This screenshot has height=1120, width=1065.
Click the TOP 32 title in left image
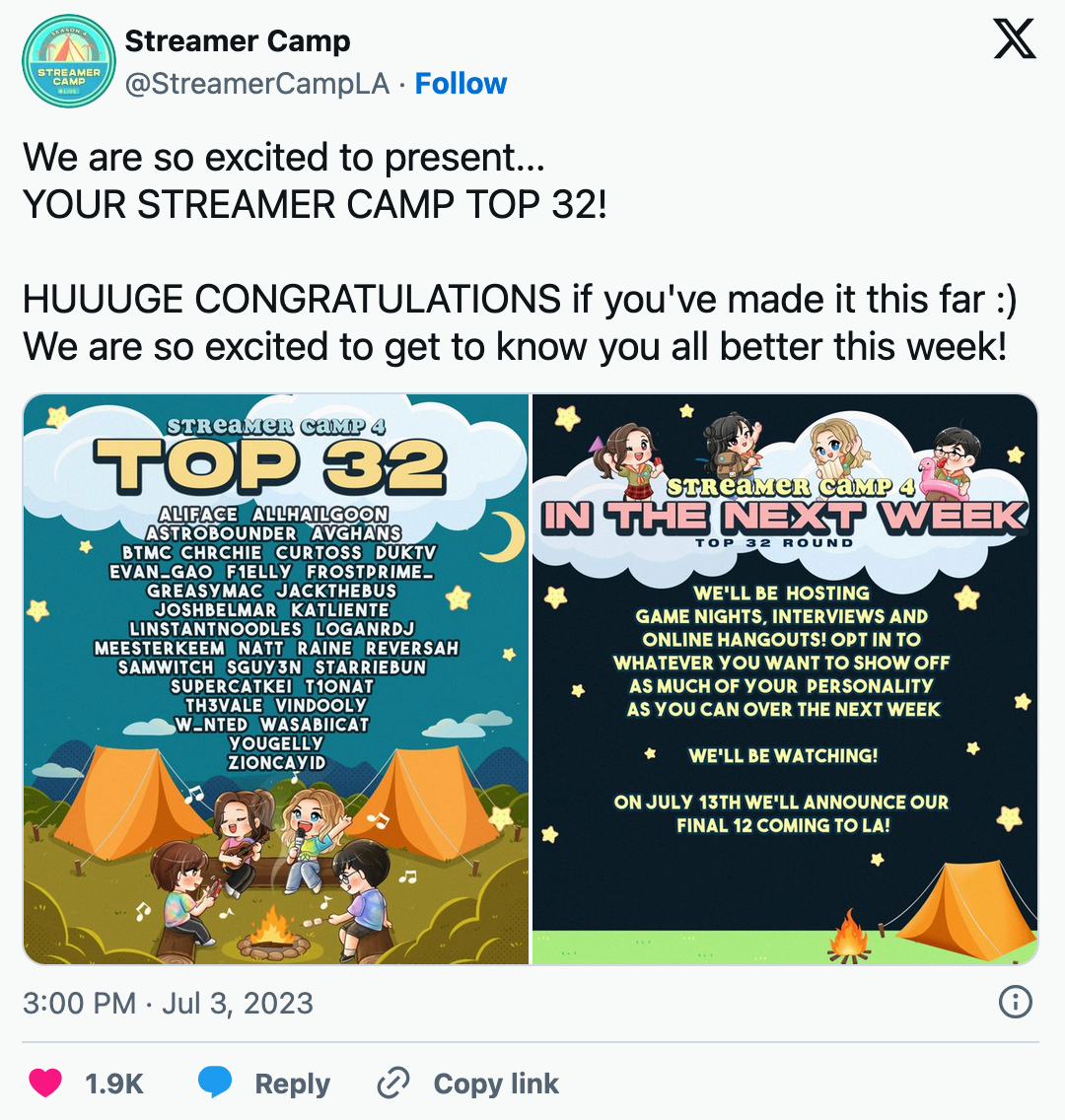click(x=270, y=466)
